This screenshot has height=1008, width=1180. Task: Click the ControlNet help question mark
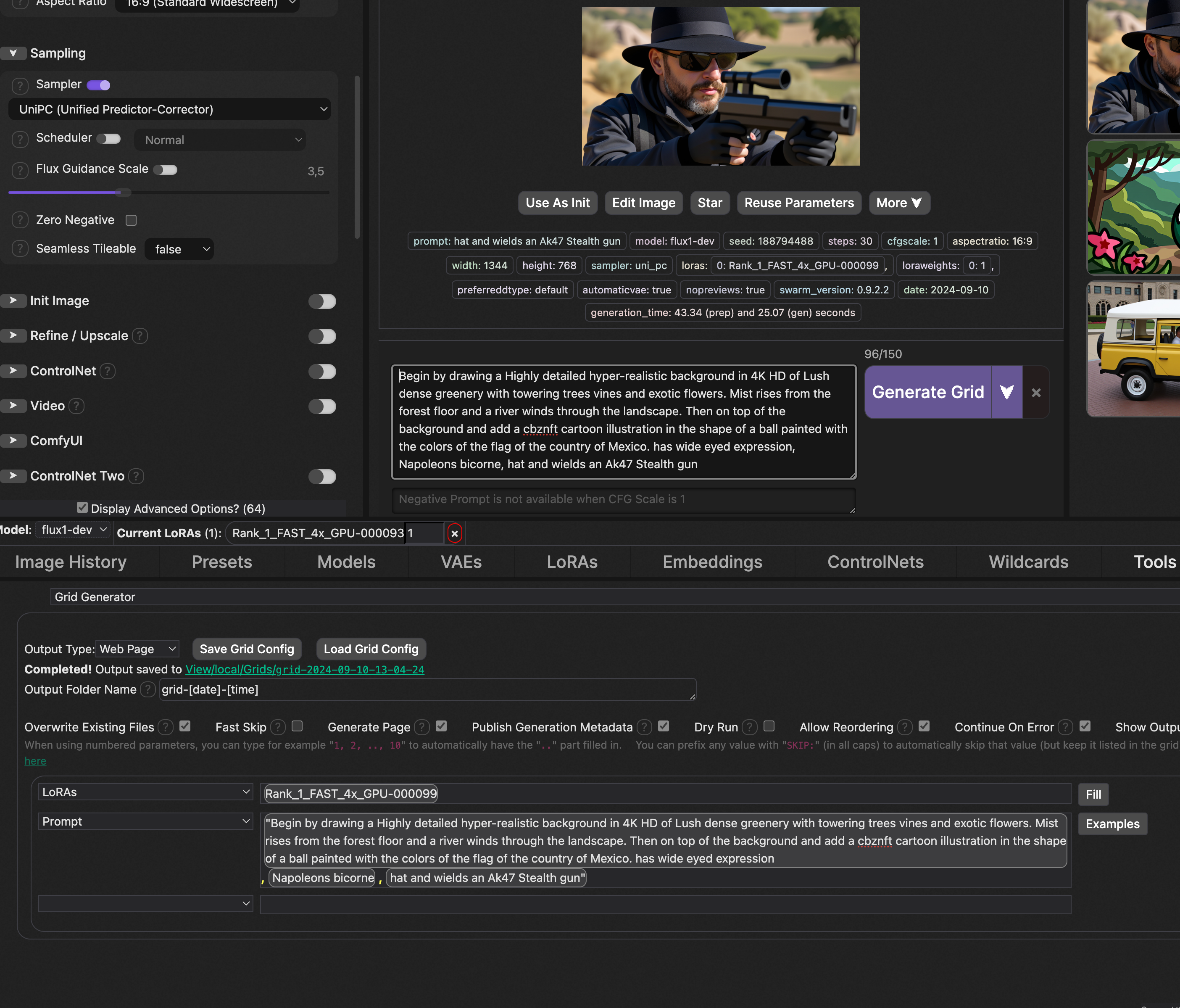pyautogui.click(x=108, y=372)
